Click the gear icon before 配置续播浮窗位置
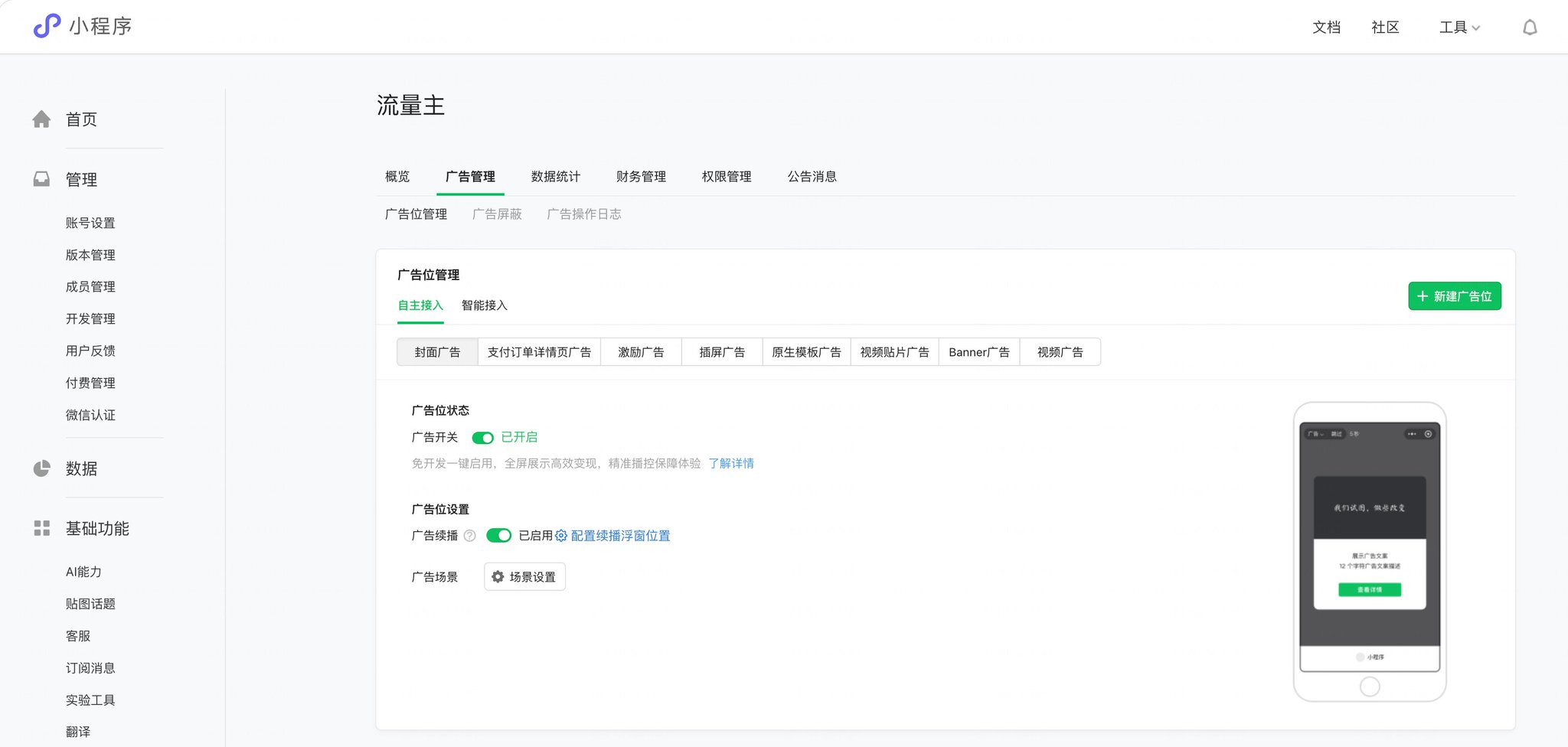The height and width of the screenshot is (747, 1568). (561, 536)
